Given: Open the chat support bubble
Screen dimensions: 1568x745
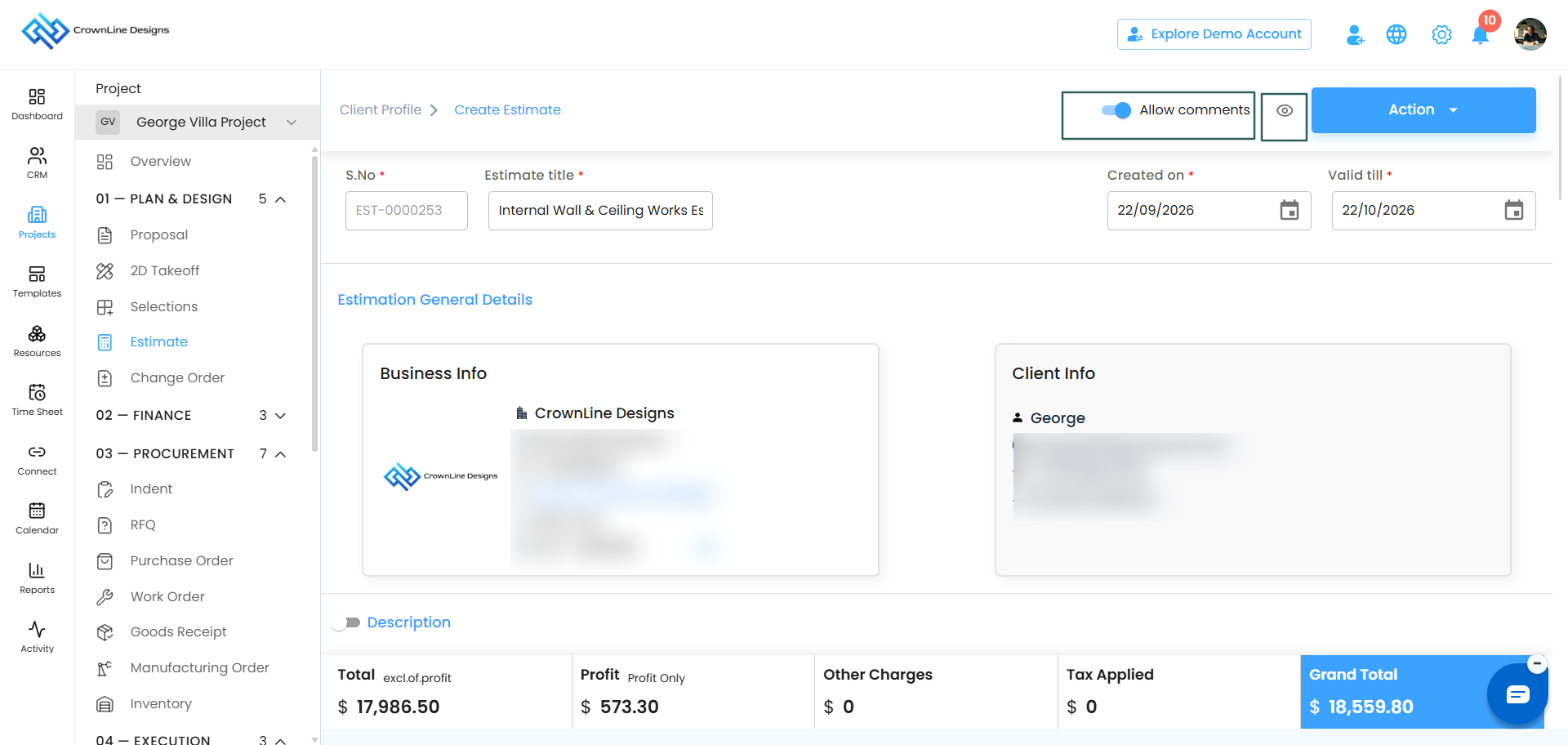Looking at the screenshot, I should pyautogui.click(x=1517, y=694).
